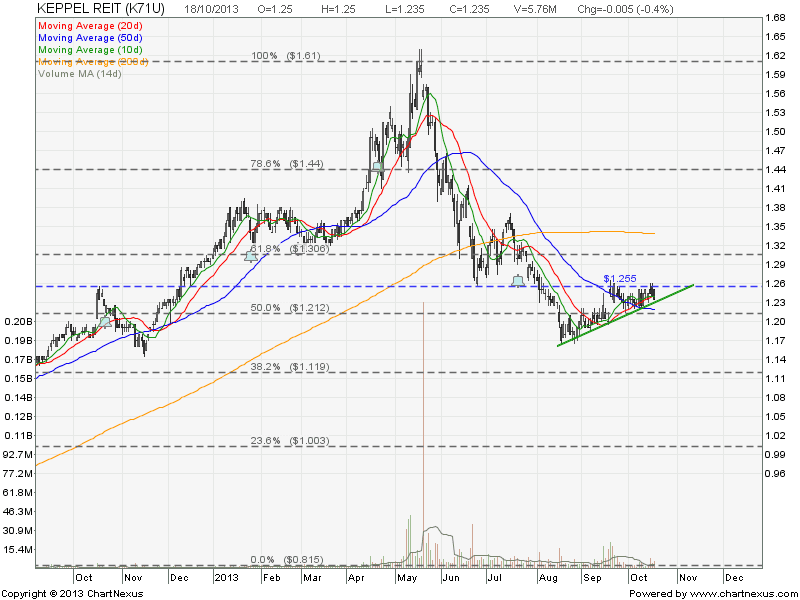Click the Aug label on the time axis
This screenshot has height=600, width=800.
[x=548, y=578]
